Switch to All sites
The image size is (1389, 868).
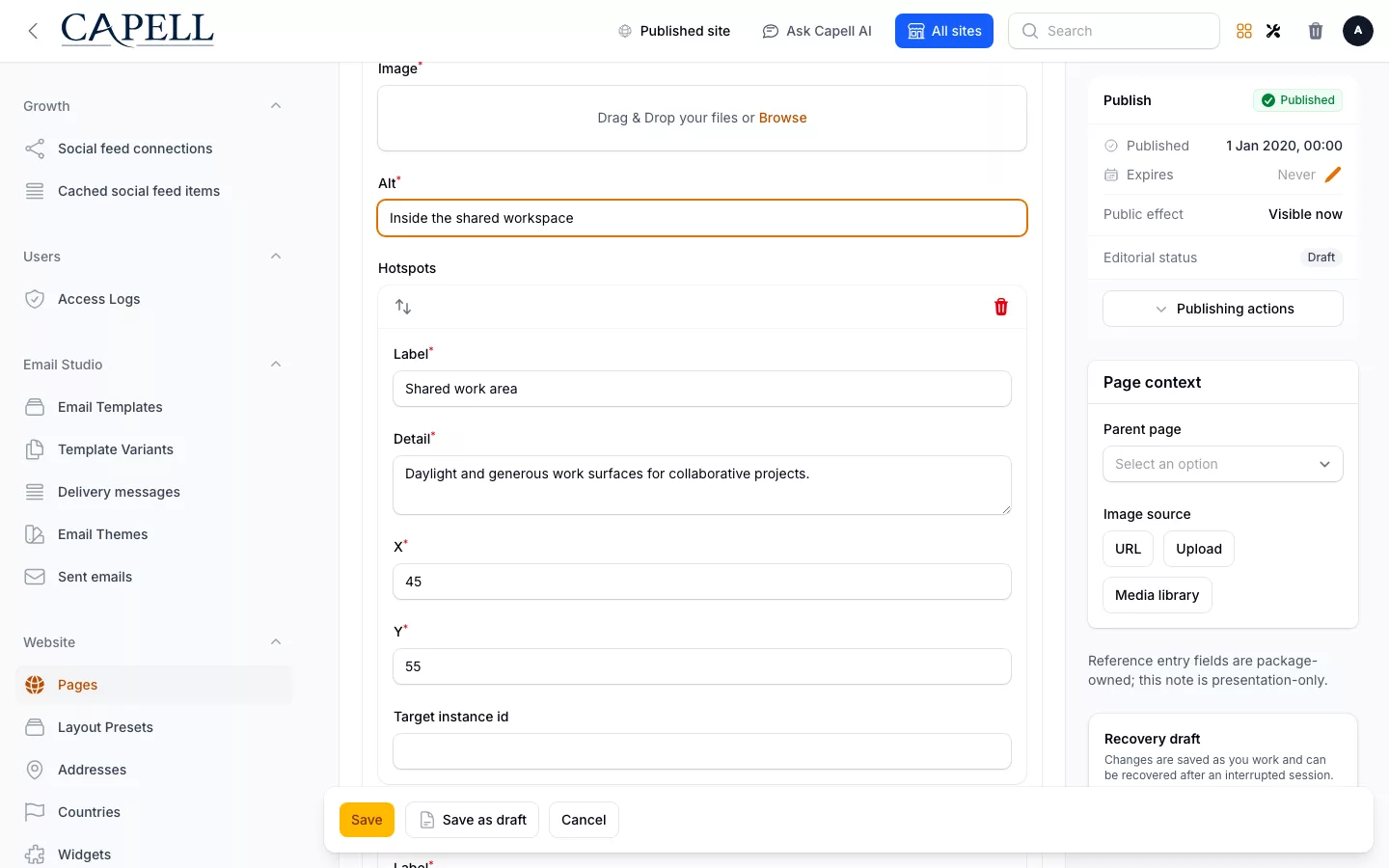pos(944,31)
